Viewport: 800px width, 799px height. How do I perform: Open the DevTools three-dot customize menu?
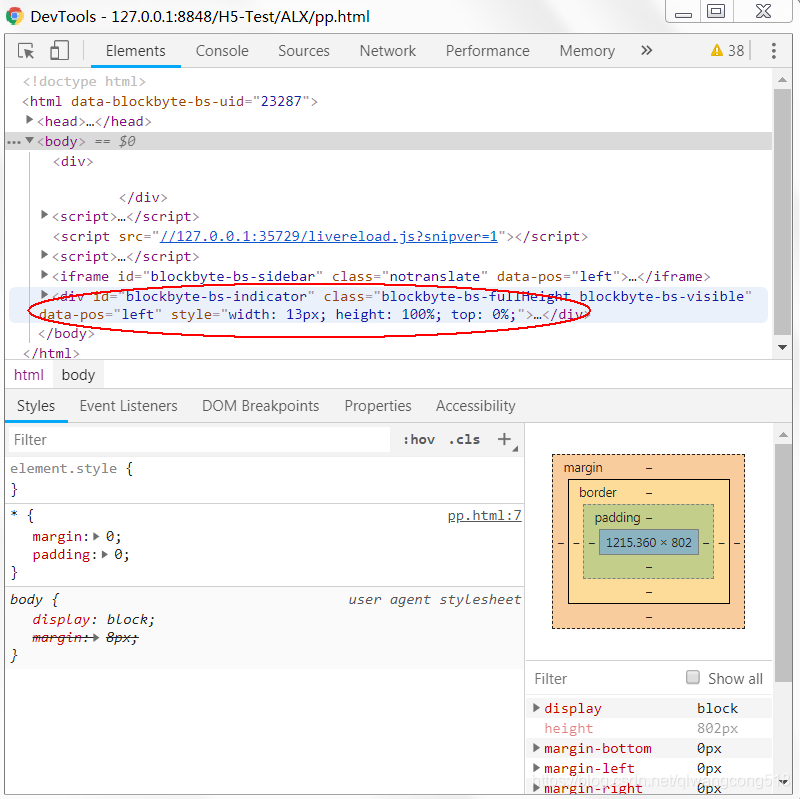pyautogui.click(x=773, y=51)
